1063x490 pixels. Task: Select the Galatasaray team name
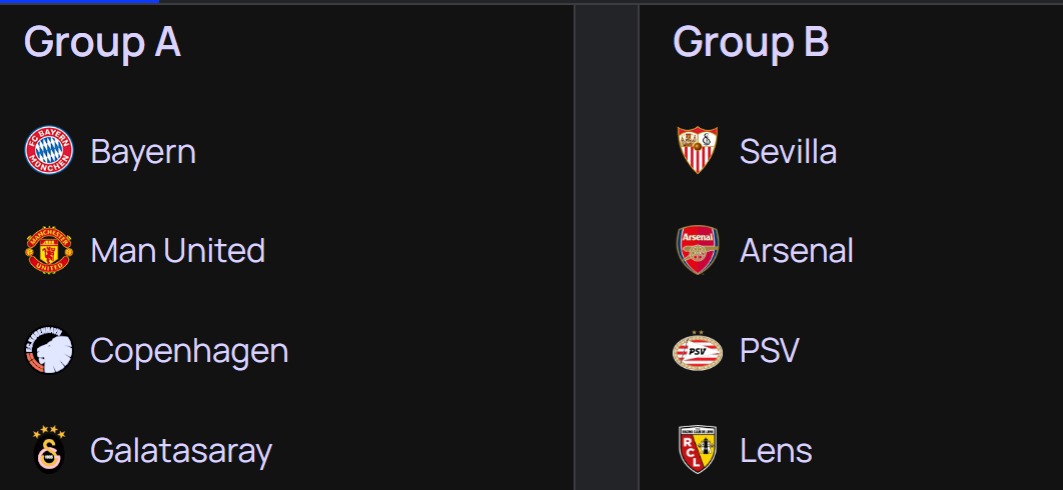[181, 451]
